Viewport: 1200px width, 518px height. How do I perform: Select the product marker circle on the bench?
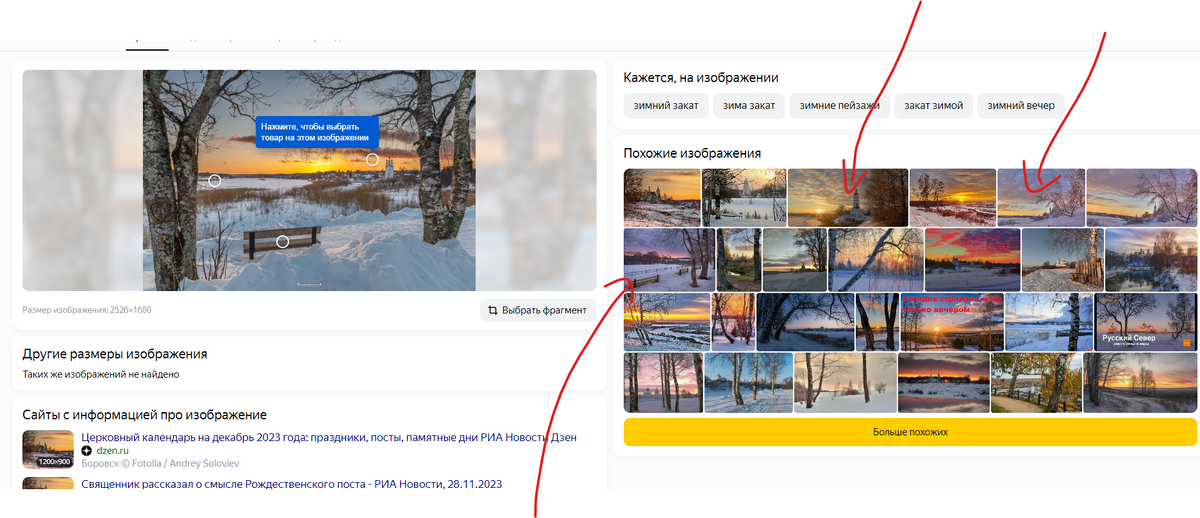(283, 242)
